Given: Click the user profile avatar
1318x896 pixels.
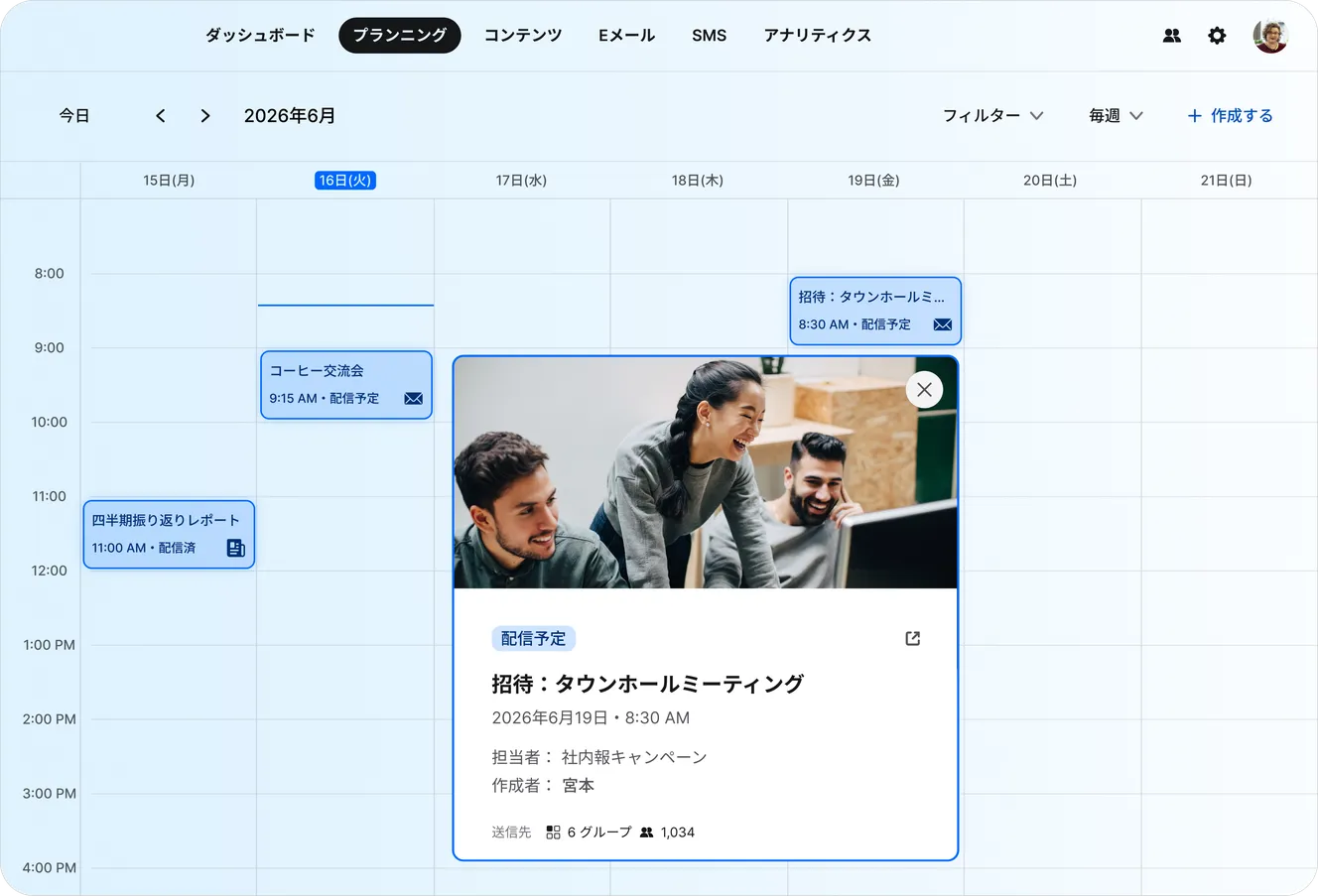Looking at the screenshot, I should coord(1270,36).
